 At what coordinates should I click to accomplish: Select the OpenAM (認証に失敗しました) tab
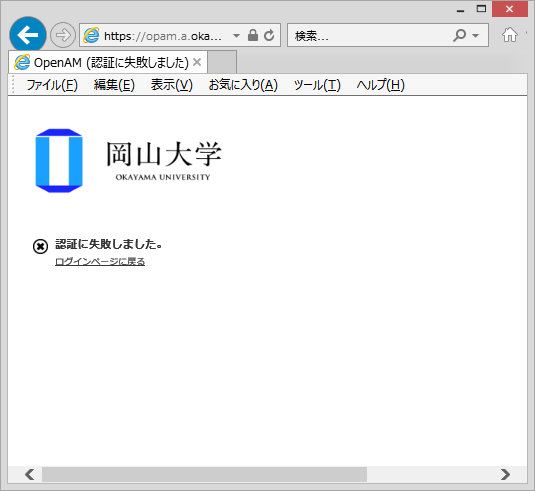108,62
